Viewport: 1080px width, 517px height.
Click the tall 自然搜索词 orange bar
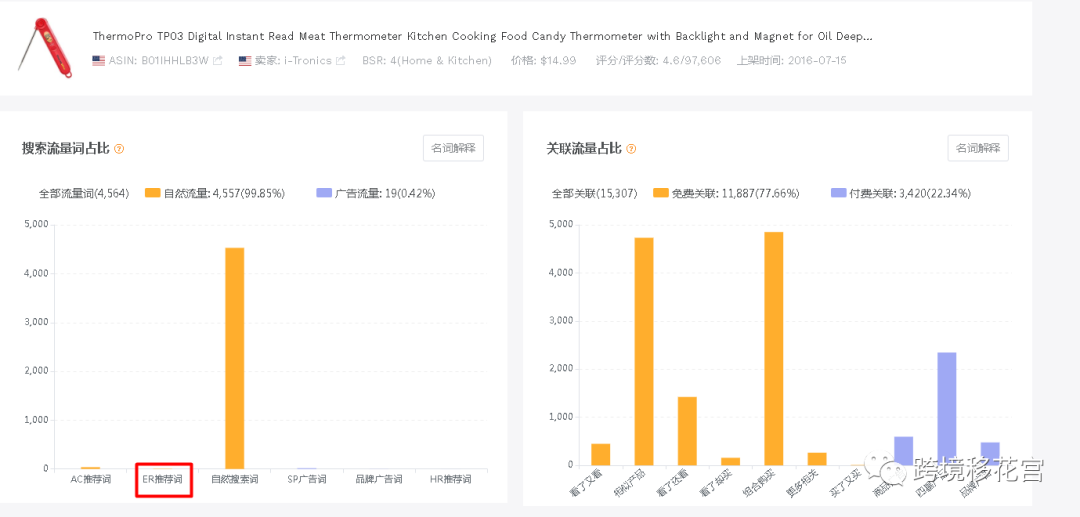[235, 358]
